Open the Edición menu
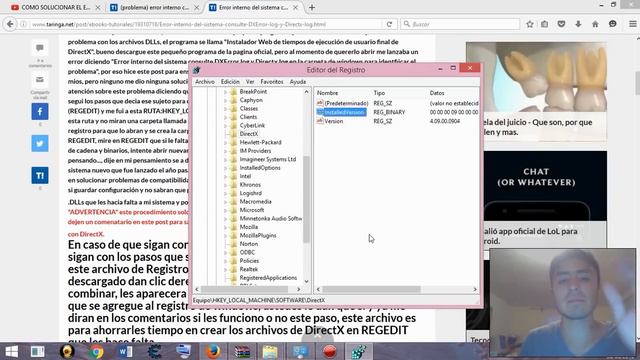Image resolution: width=640 pixels, height=360 pixels. pos(230,82)
